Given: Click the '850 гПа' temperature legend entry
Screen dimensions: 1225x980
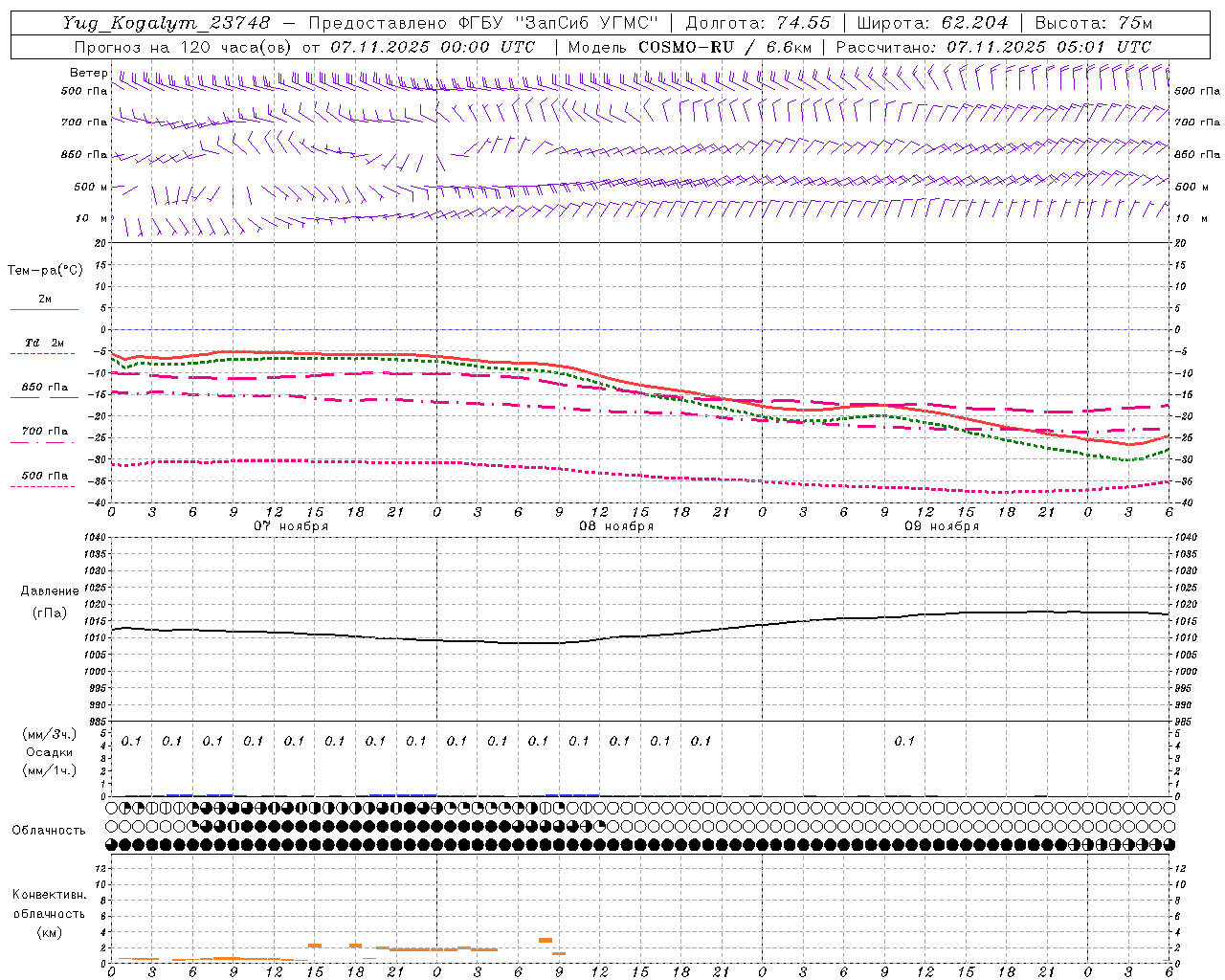Looking at the screenshot, I should click(44, 388).
